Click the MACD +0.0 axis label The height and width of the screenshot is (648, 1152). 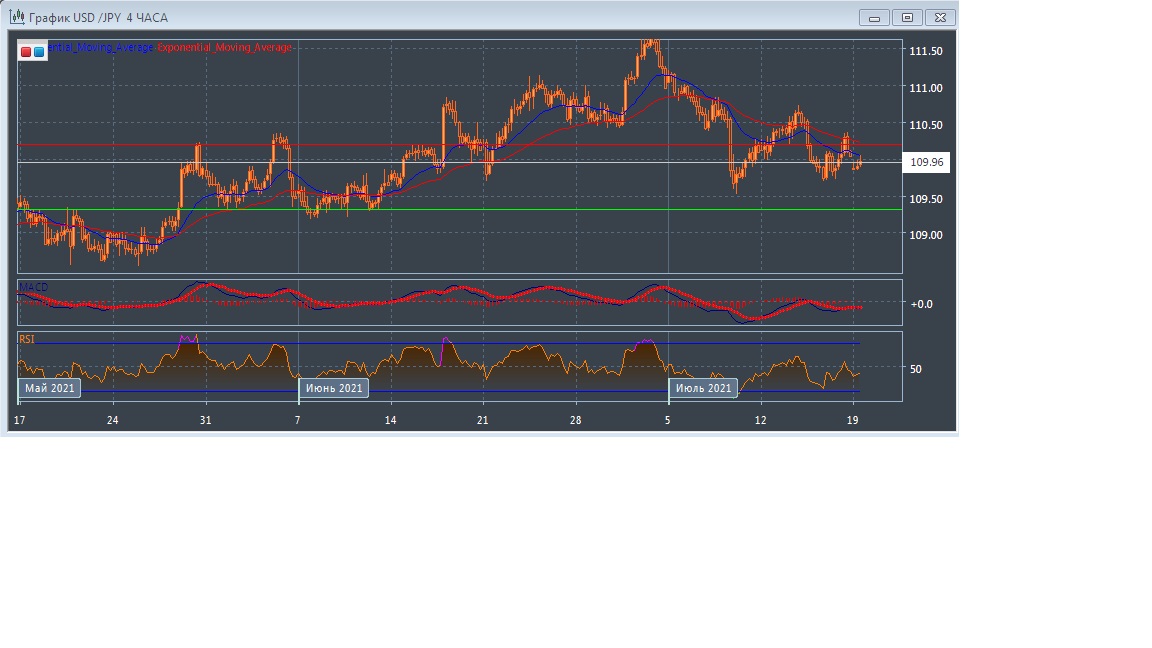click(x=920, y=303)
